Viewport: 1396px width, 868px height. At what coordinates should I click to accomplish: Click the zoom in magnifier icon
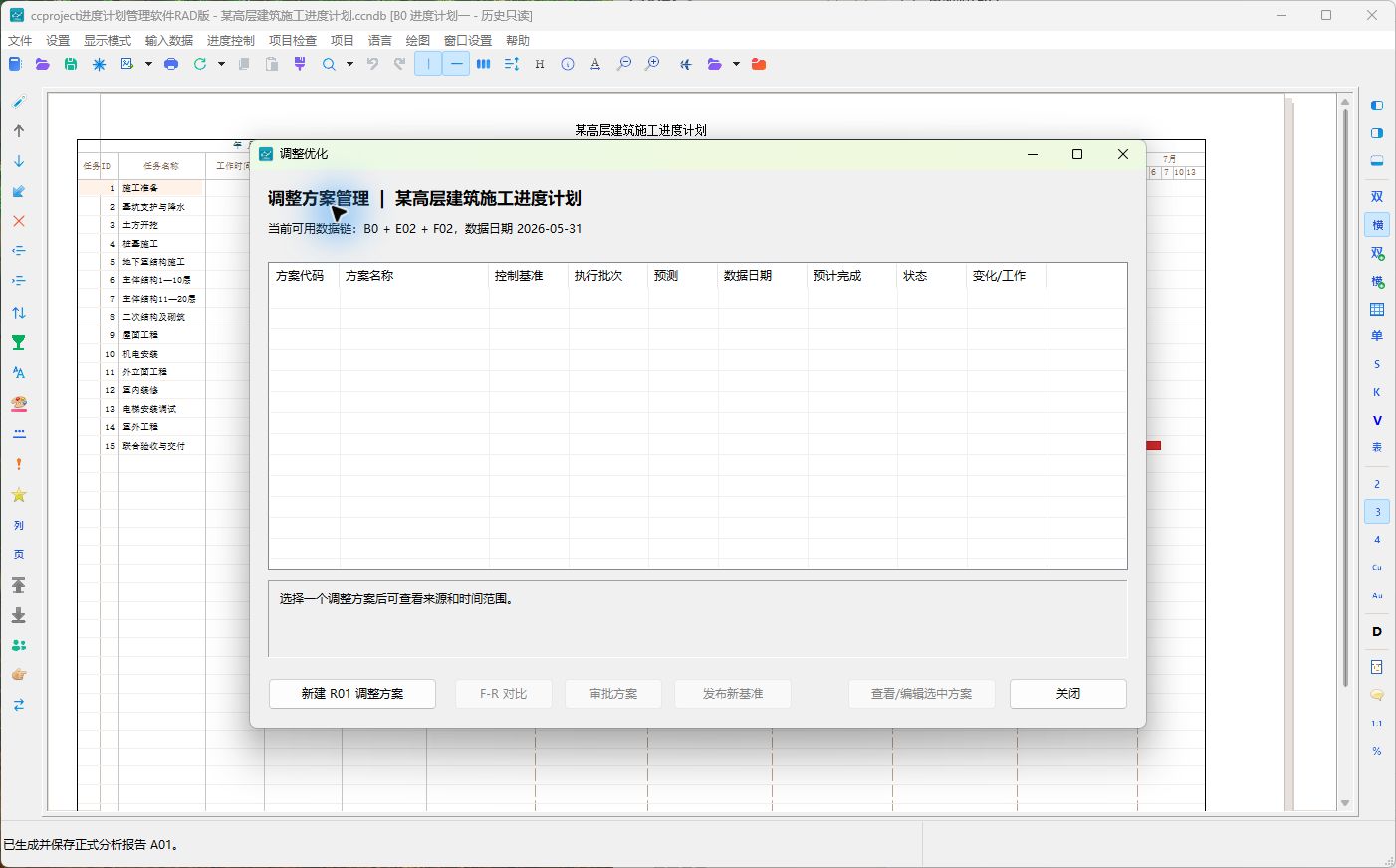(652, 64)
